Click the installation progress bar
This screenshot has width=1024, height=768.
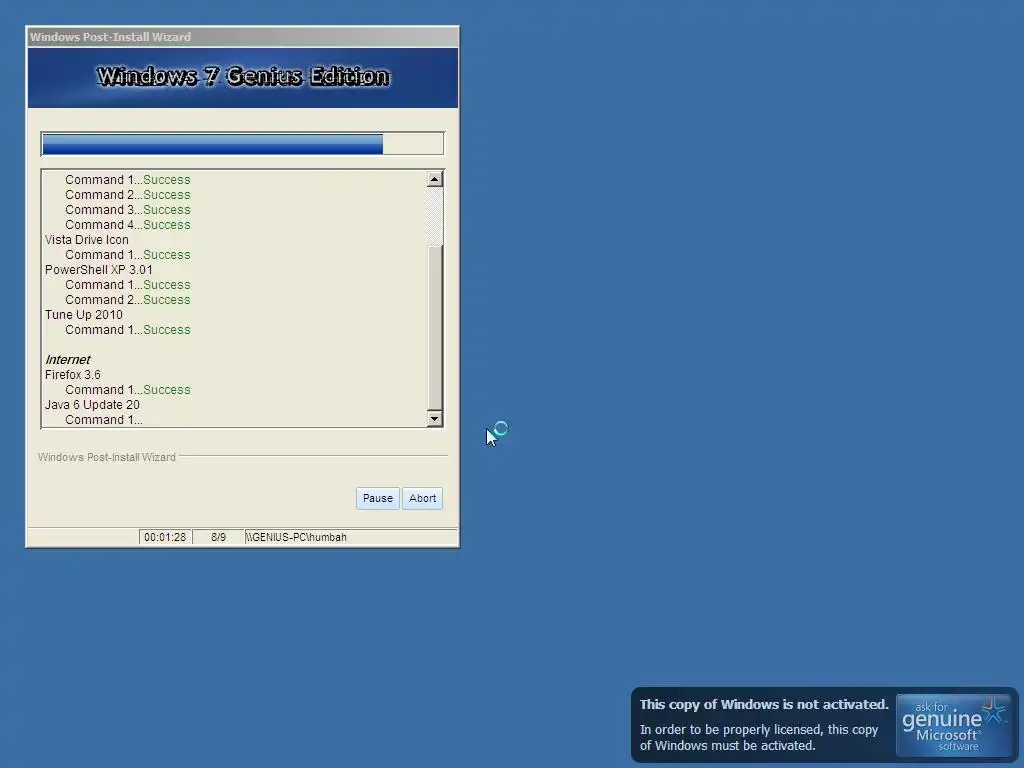point(242,144)
